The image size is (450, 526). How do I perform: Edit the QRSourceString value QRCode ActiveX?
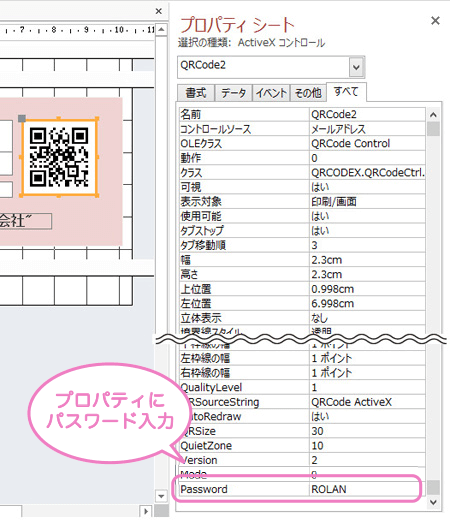(x=367, y=402)
